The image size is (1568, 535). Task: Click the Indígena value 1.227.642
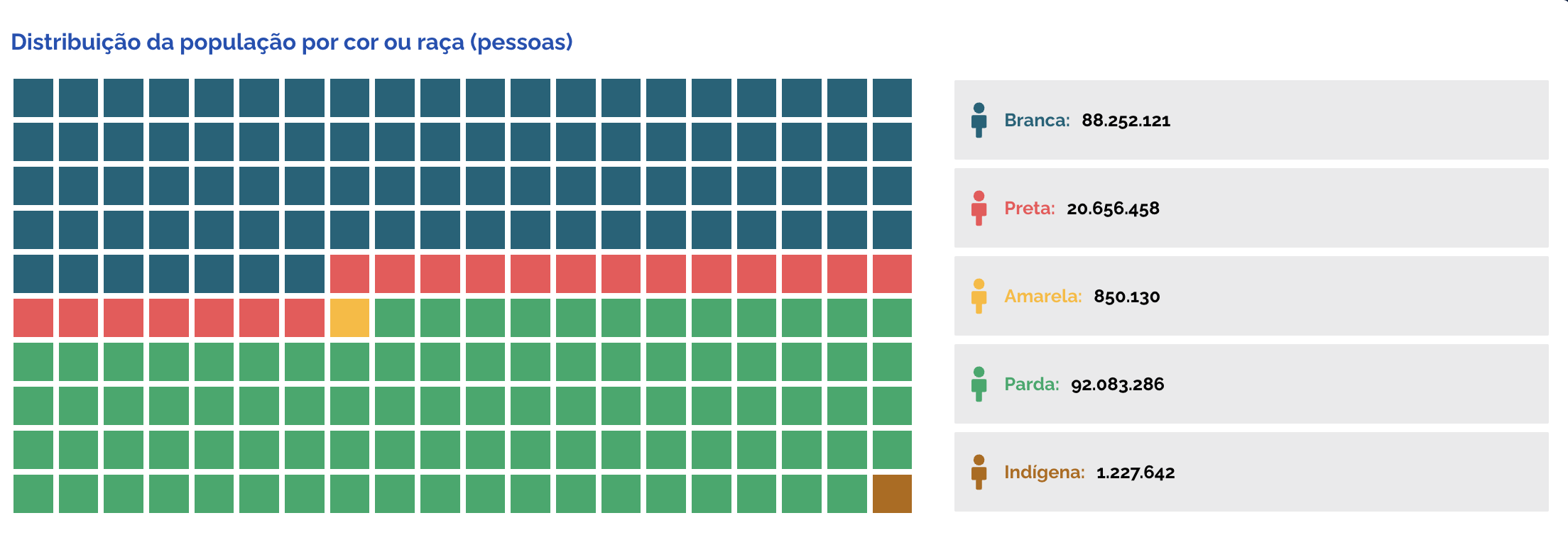click(x=1136, y=473)
